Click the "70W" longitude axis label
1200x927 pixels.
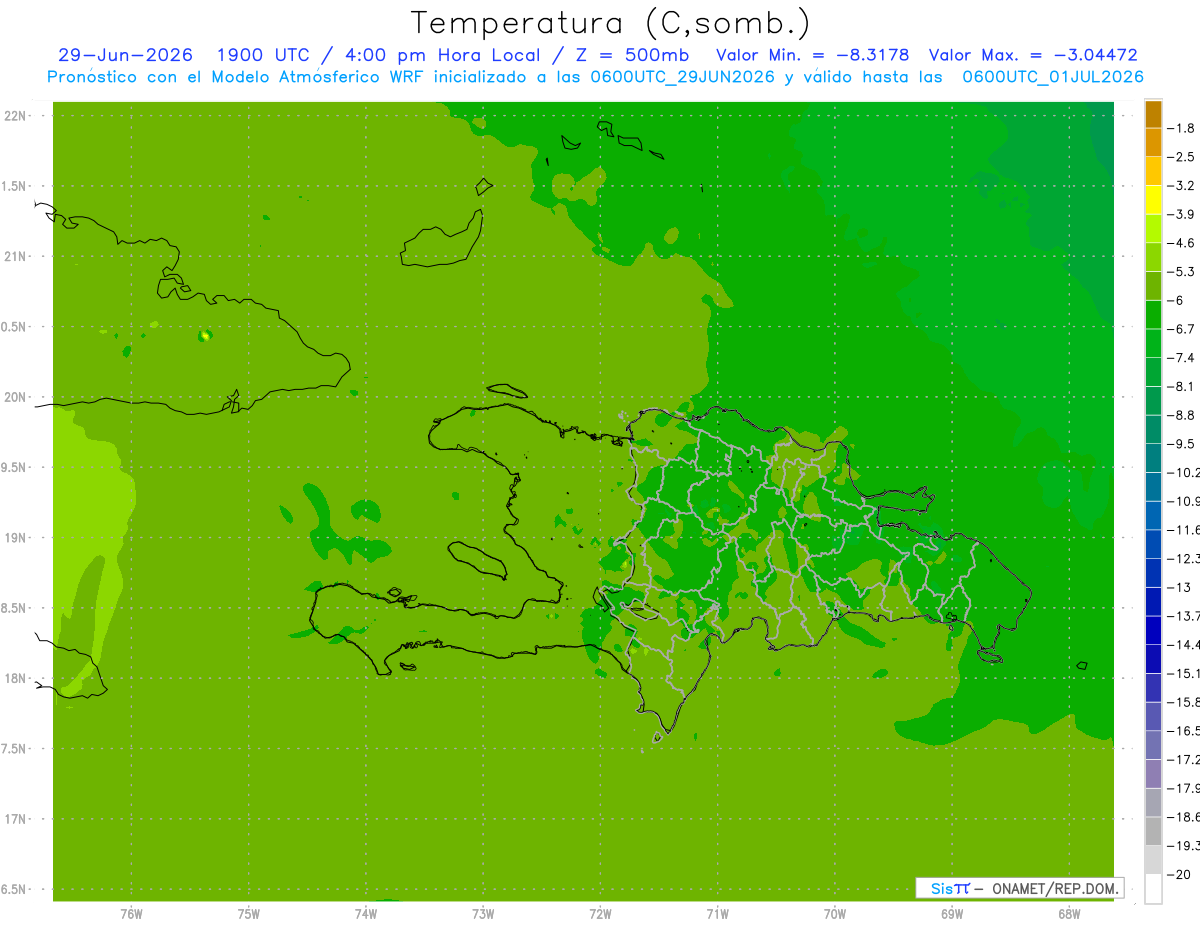pos(835,914)
